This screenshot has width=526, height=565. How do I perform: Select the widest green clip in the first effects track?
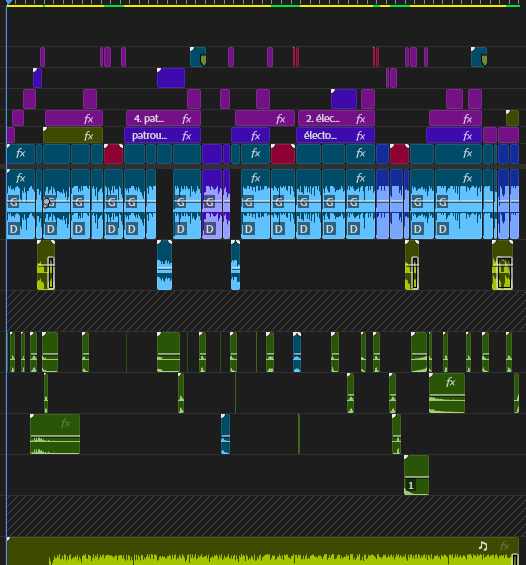point(169,352)
